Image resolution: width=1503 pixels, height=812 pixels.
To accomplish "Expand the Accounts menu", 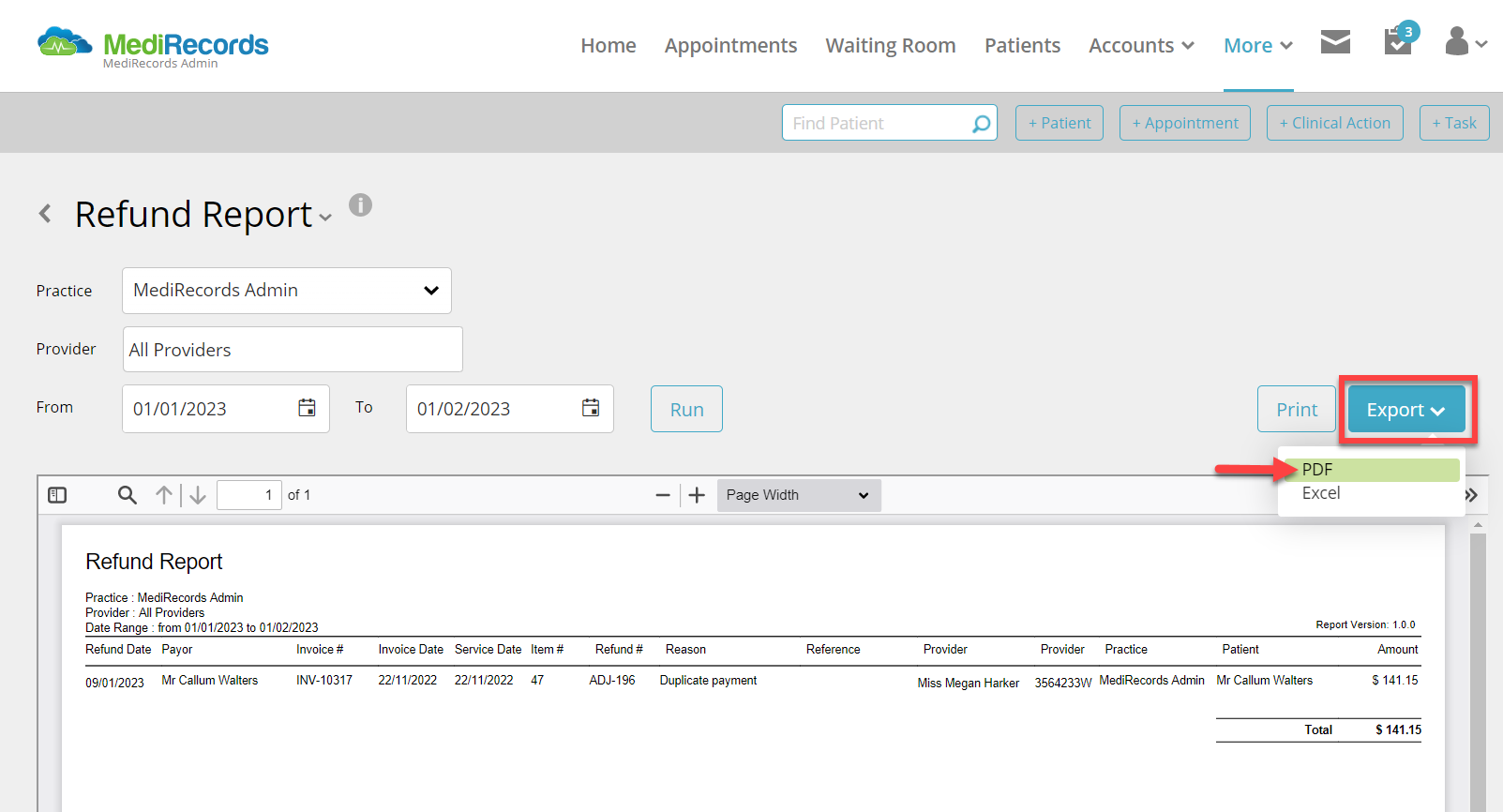I will click(1141, 45).
